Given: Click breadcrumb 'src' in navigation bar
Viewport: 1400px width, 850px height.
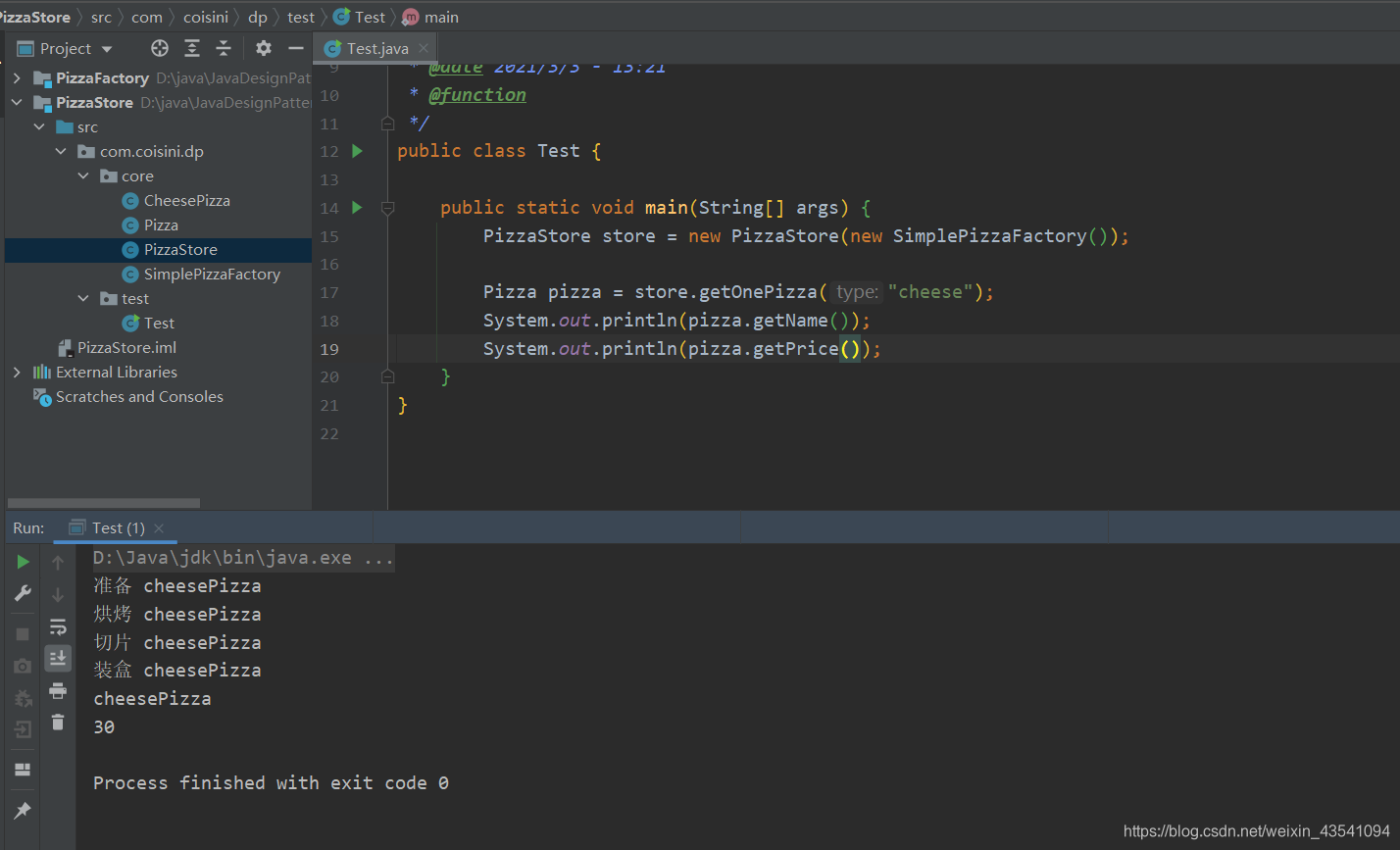Looking at the screenshot, I should tap(102, 17).
